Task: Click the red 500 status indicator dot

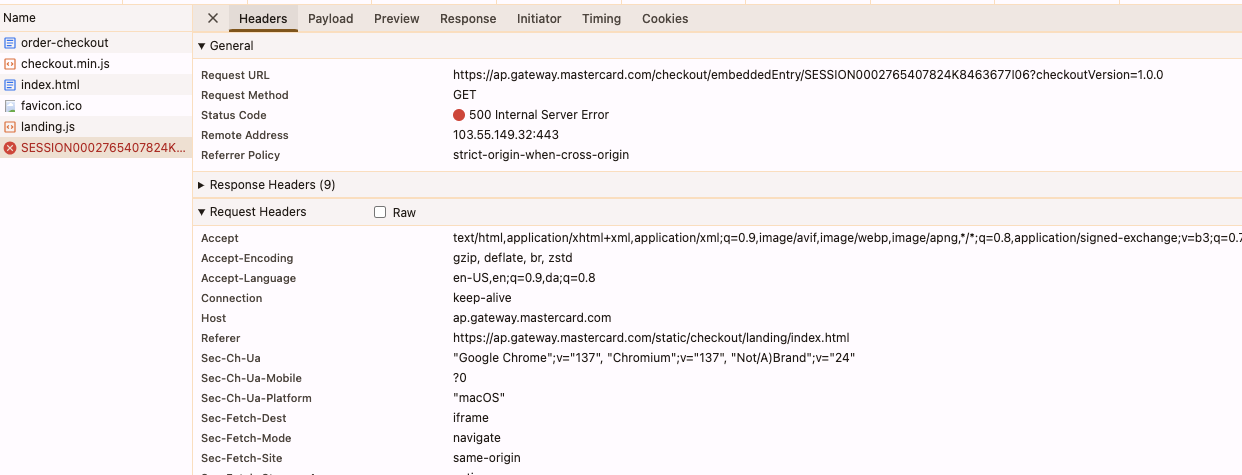Action: click(x=459, y=115)
